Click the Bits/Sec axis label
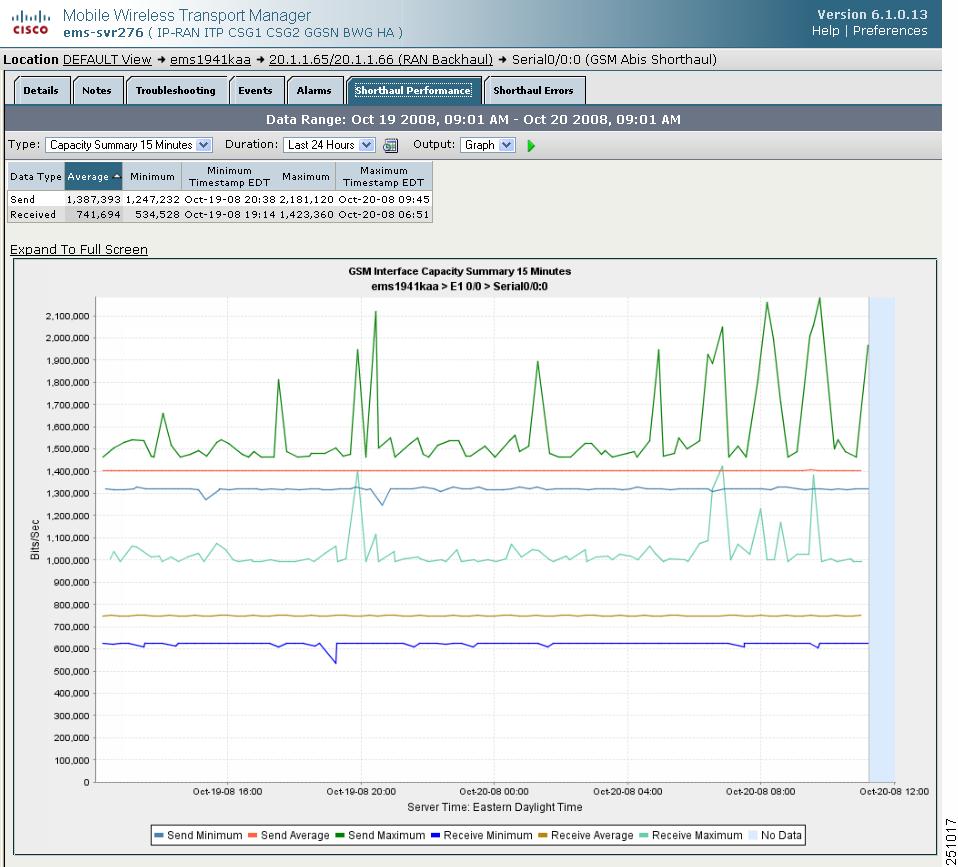Screen dimensions: 958x867 coord(35,540)
